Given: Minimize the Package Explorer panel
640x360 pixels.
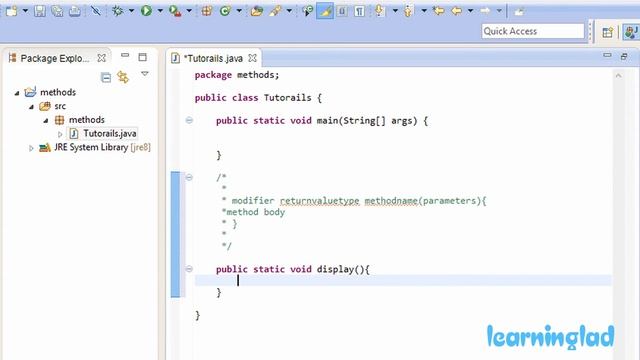Looking at the screenshot, I should coord(125,55).
